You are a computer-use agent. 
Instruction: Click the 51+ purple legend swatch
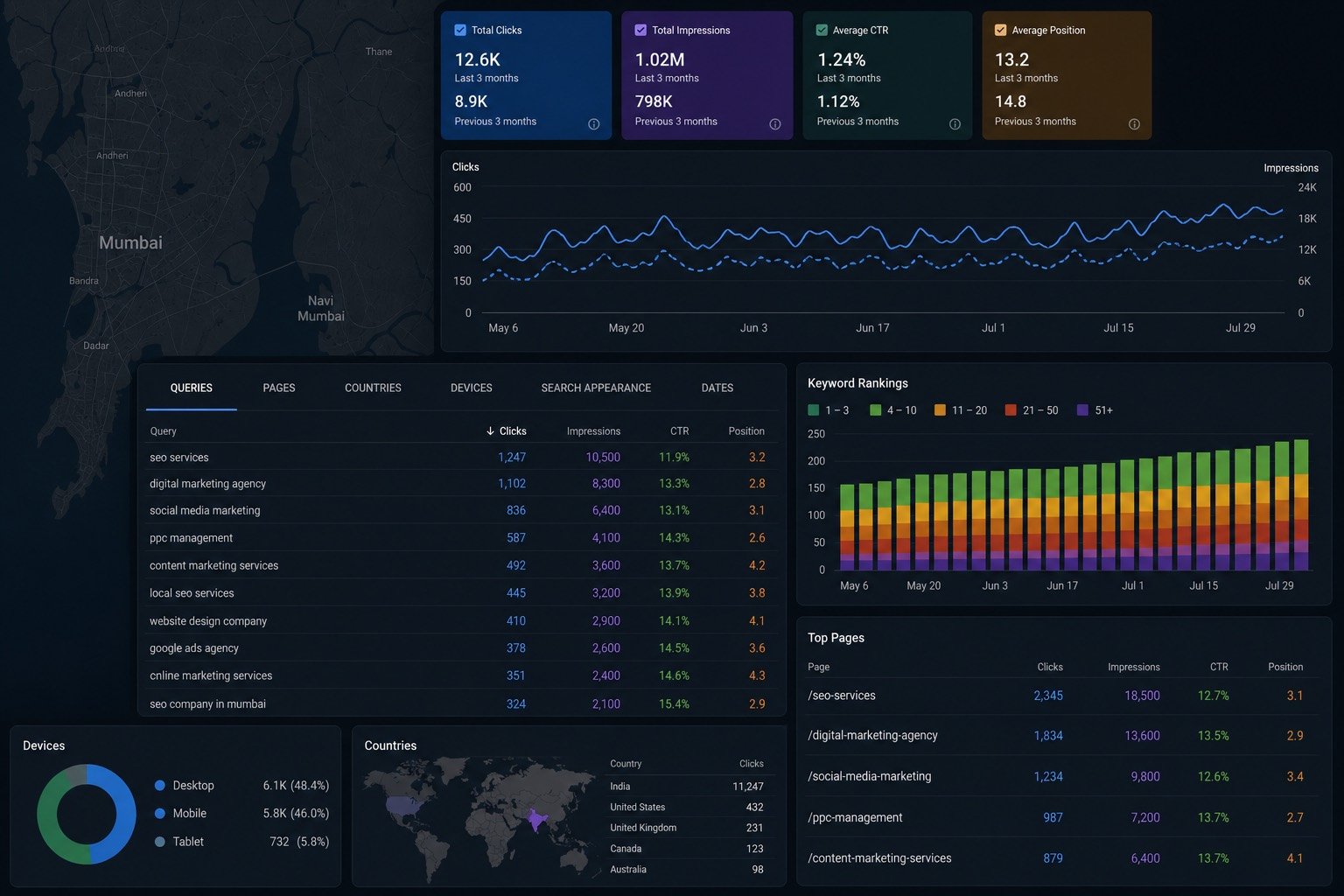click(1083, 410)
